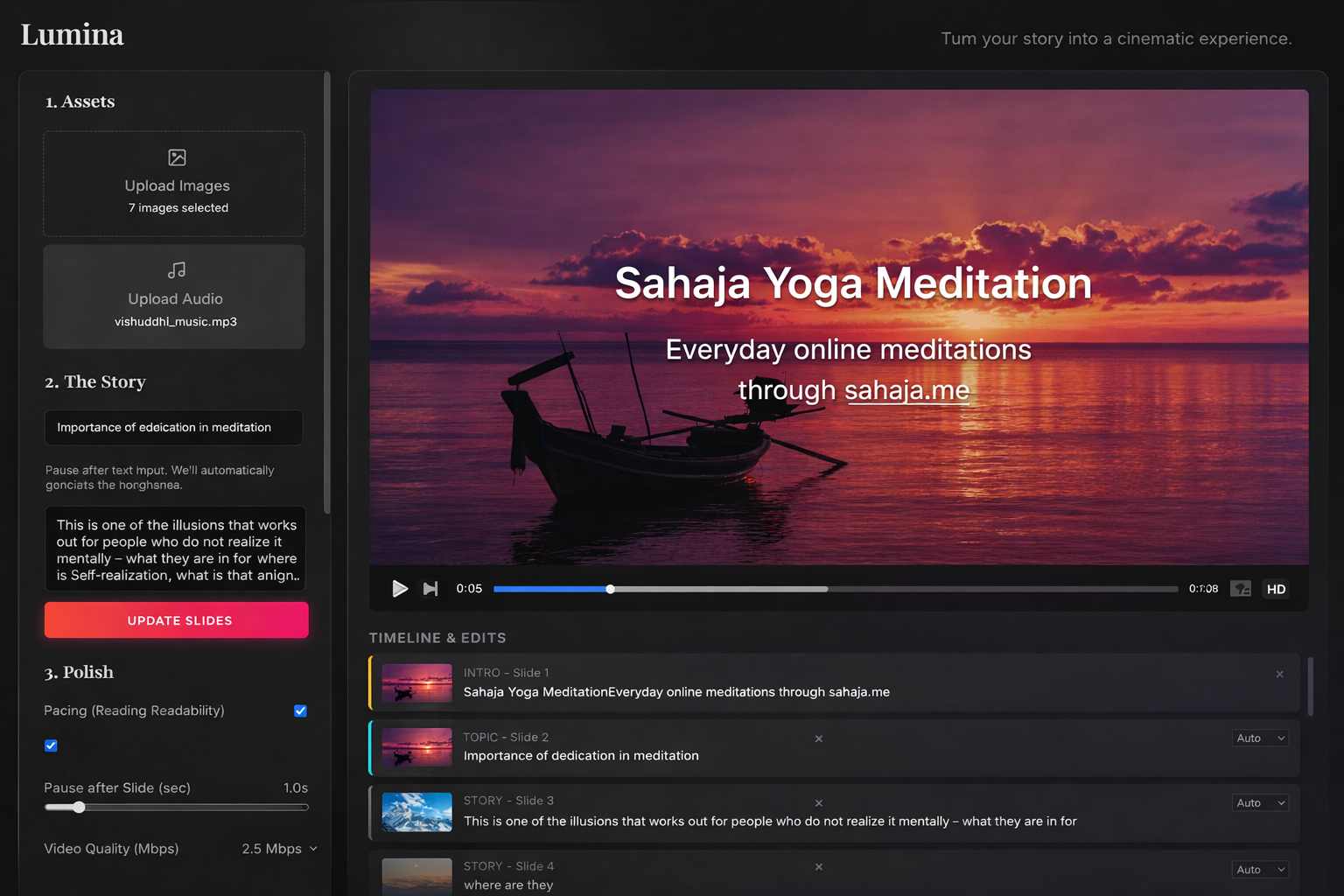
Task: Open the Auto dropdown for Slide 4
Action: pyautogui.click(x=1260, y=870)
